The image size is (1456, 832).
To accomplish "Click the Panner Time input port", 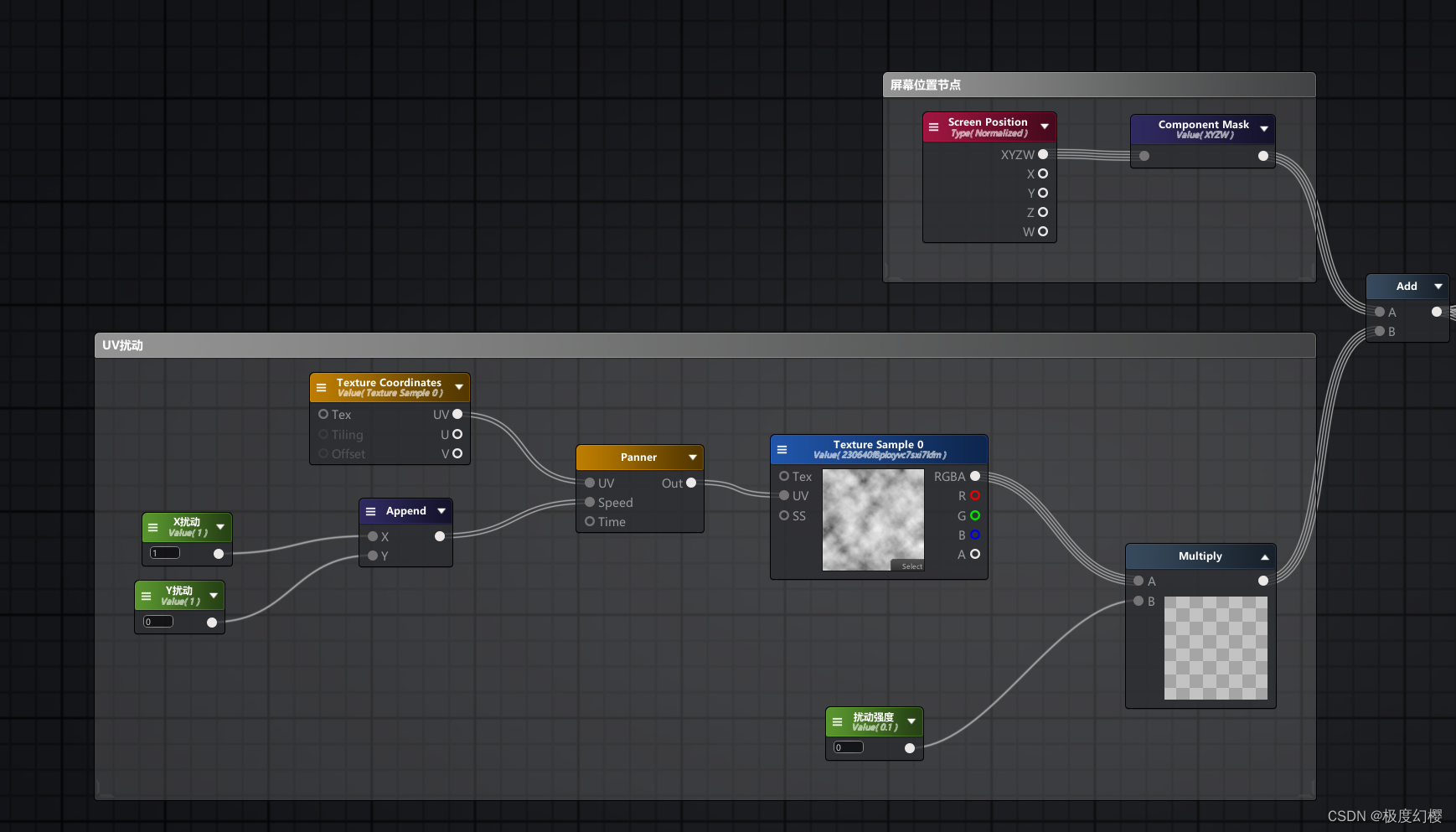I will [x=590, y=521].
